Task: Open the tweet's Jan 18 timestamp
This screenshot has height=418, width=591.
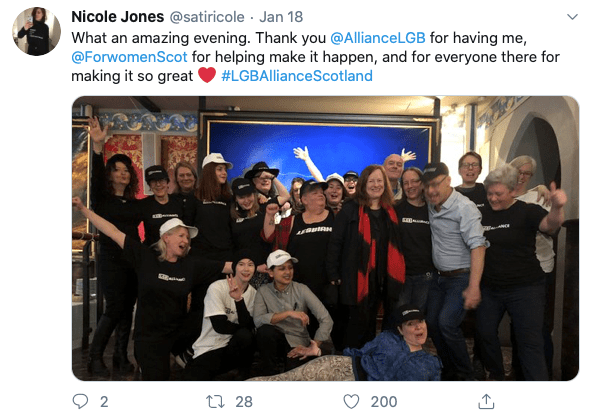Action: pyautogui.click(x=281, y=17)
